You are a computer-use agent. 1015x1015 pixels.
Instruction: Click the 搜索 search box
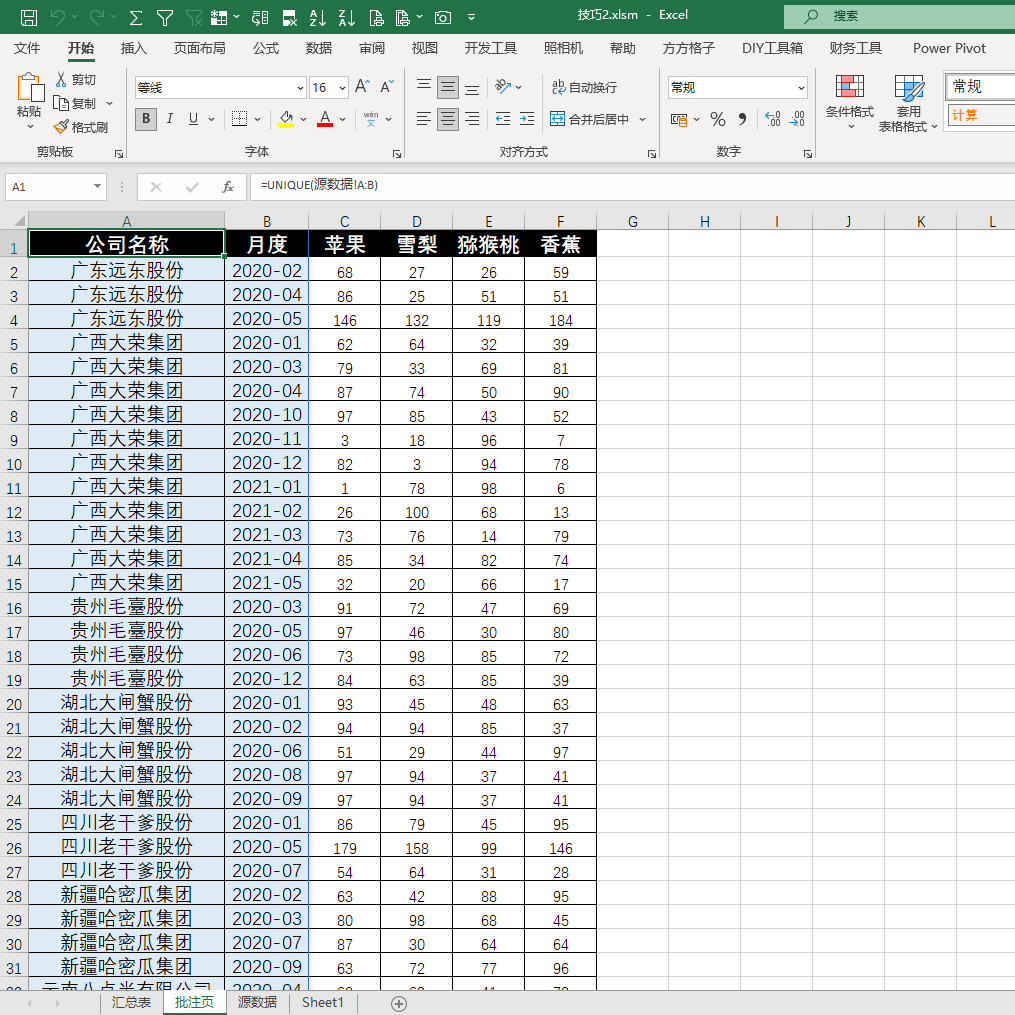(900, 16)
